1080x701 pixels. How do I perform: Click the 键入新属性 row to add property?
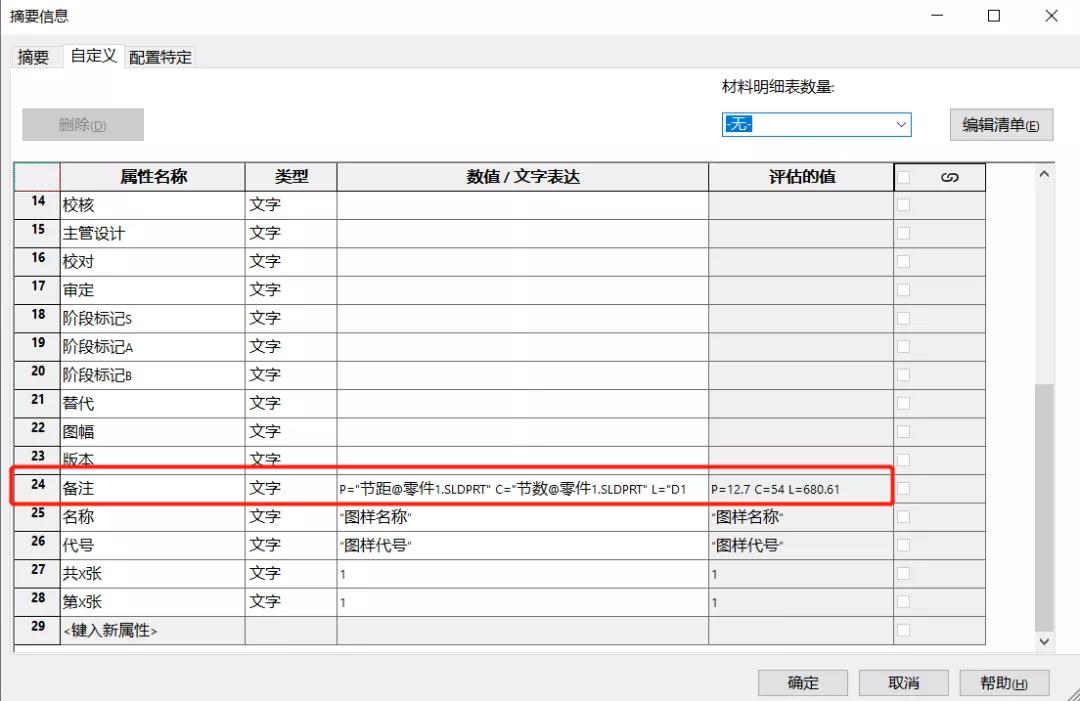[x=150, y=631]
